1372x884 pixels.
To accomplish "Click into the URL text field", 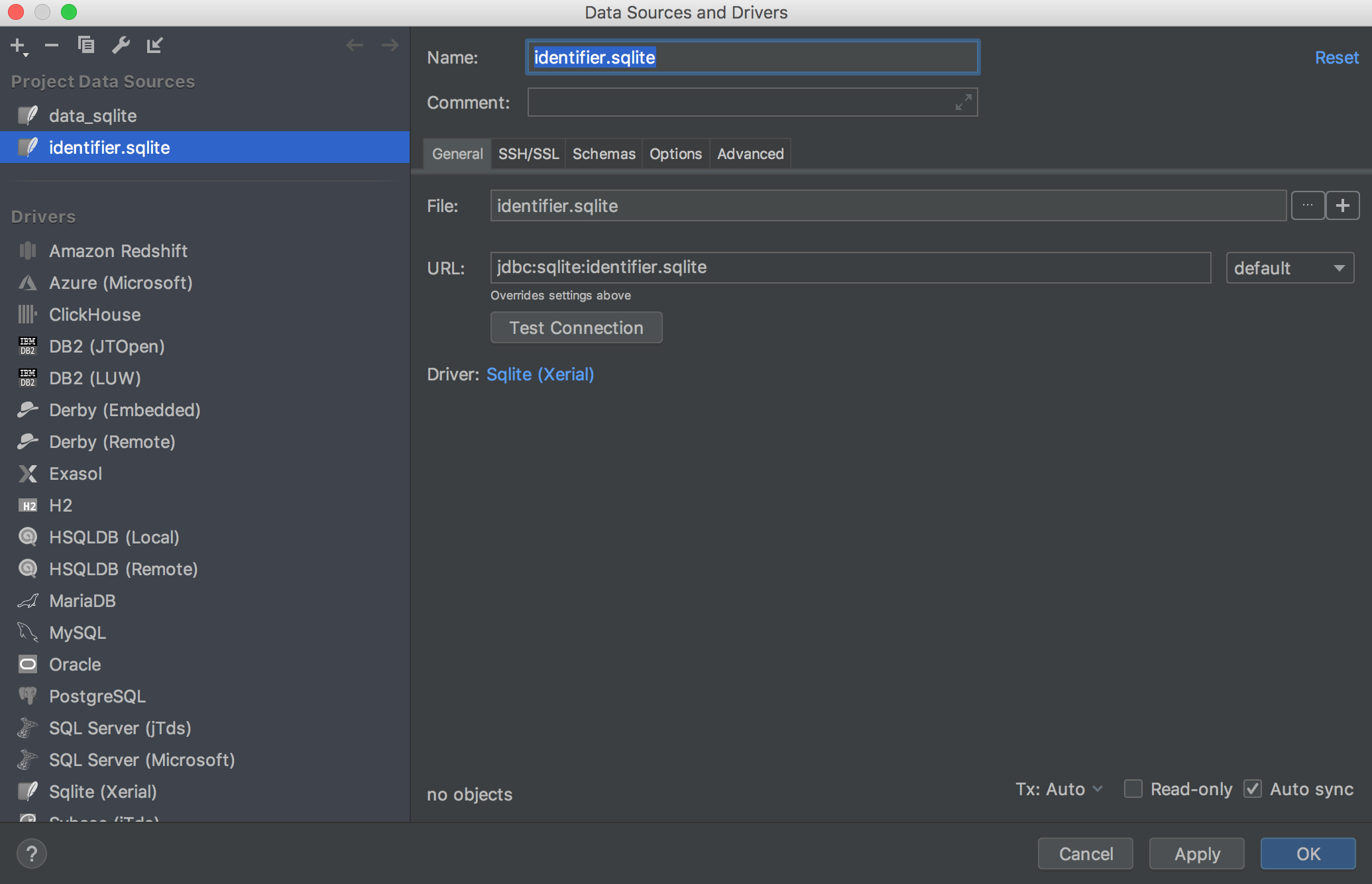I will 850,268.
